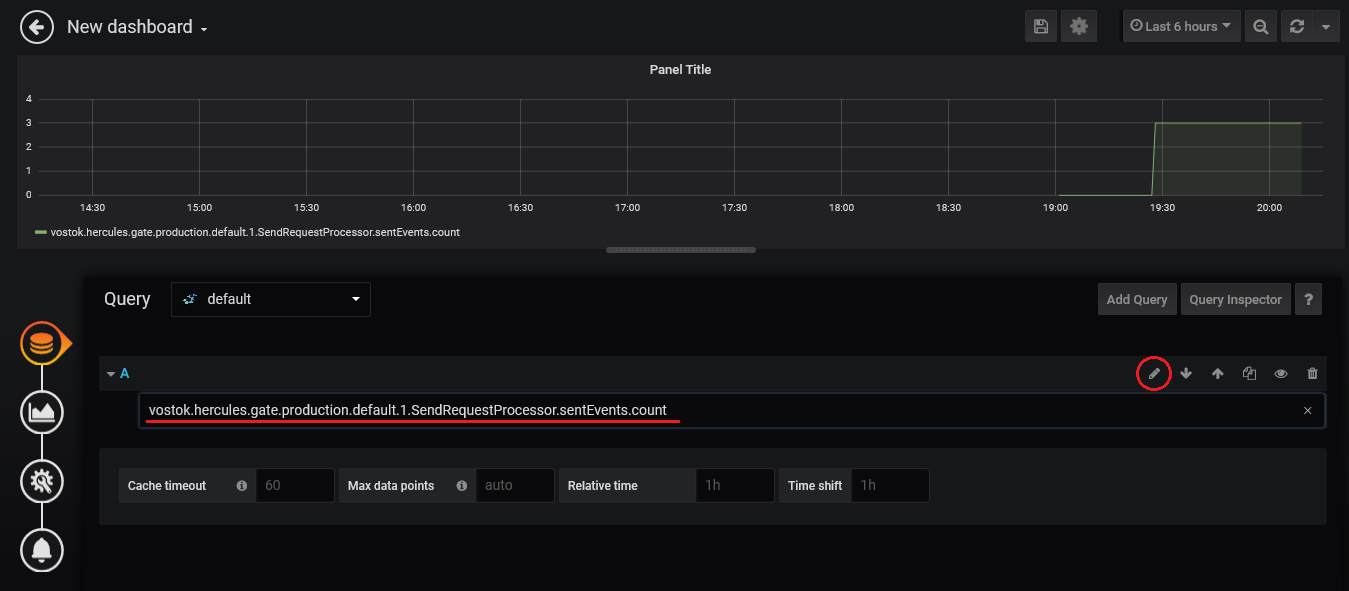Clear the query text with the x icon
Image resolution: width=1349 pixels, height=591 pixels.
[1308, 410]
